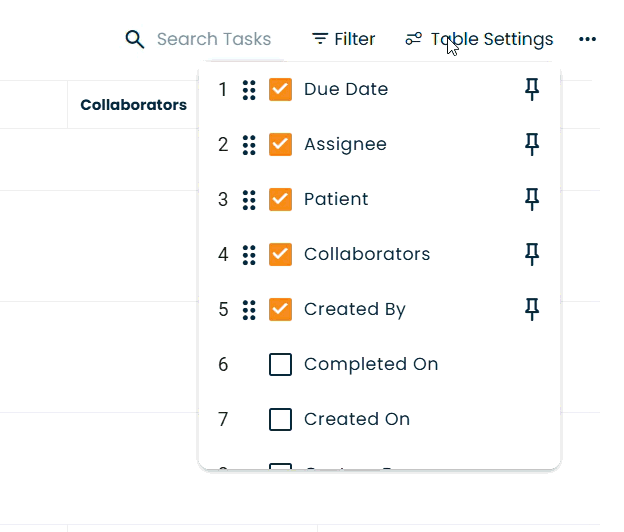Click inside the Search Tasks field
624x532 pixels.
tap(214, 39)
